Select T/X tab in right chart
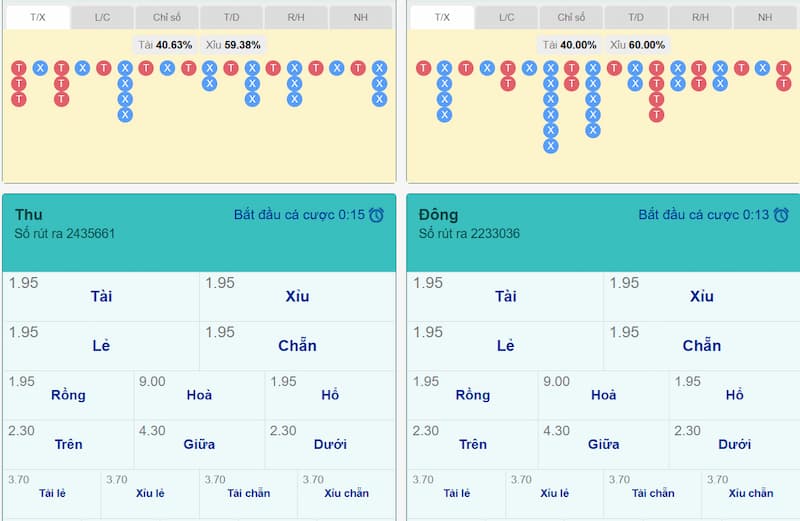800x521 pixels. click(442, 17)
